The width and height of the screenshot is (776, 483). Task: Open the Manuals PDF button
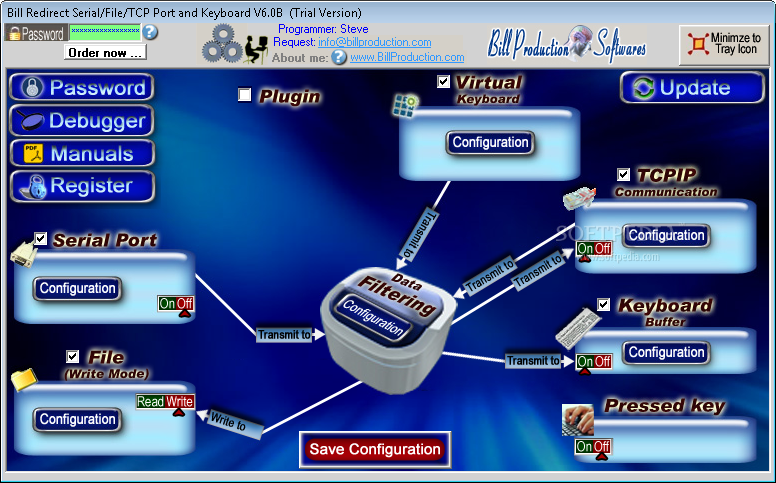82,153
